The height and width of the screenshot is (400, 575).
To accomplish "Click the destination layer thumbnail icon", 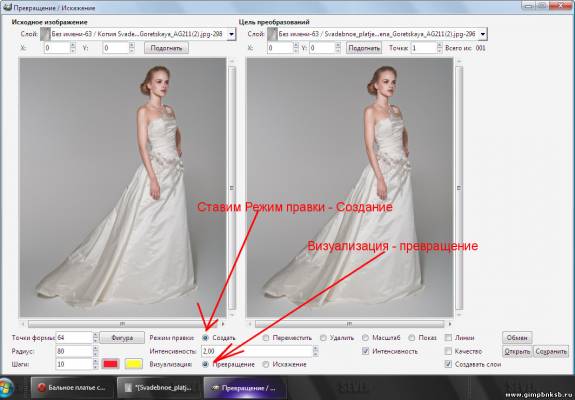I will pos(272,34).
